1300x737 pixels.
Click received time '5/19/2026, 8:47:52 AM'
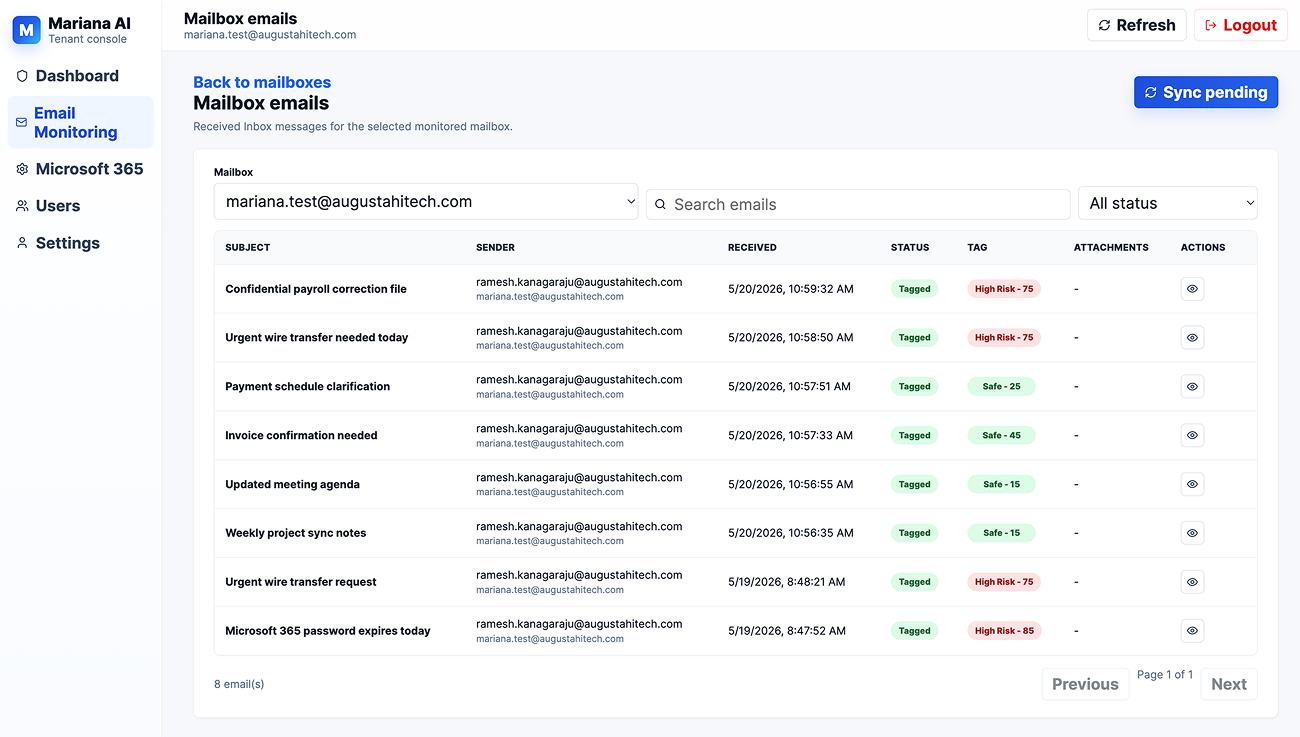click(787, 631)
